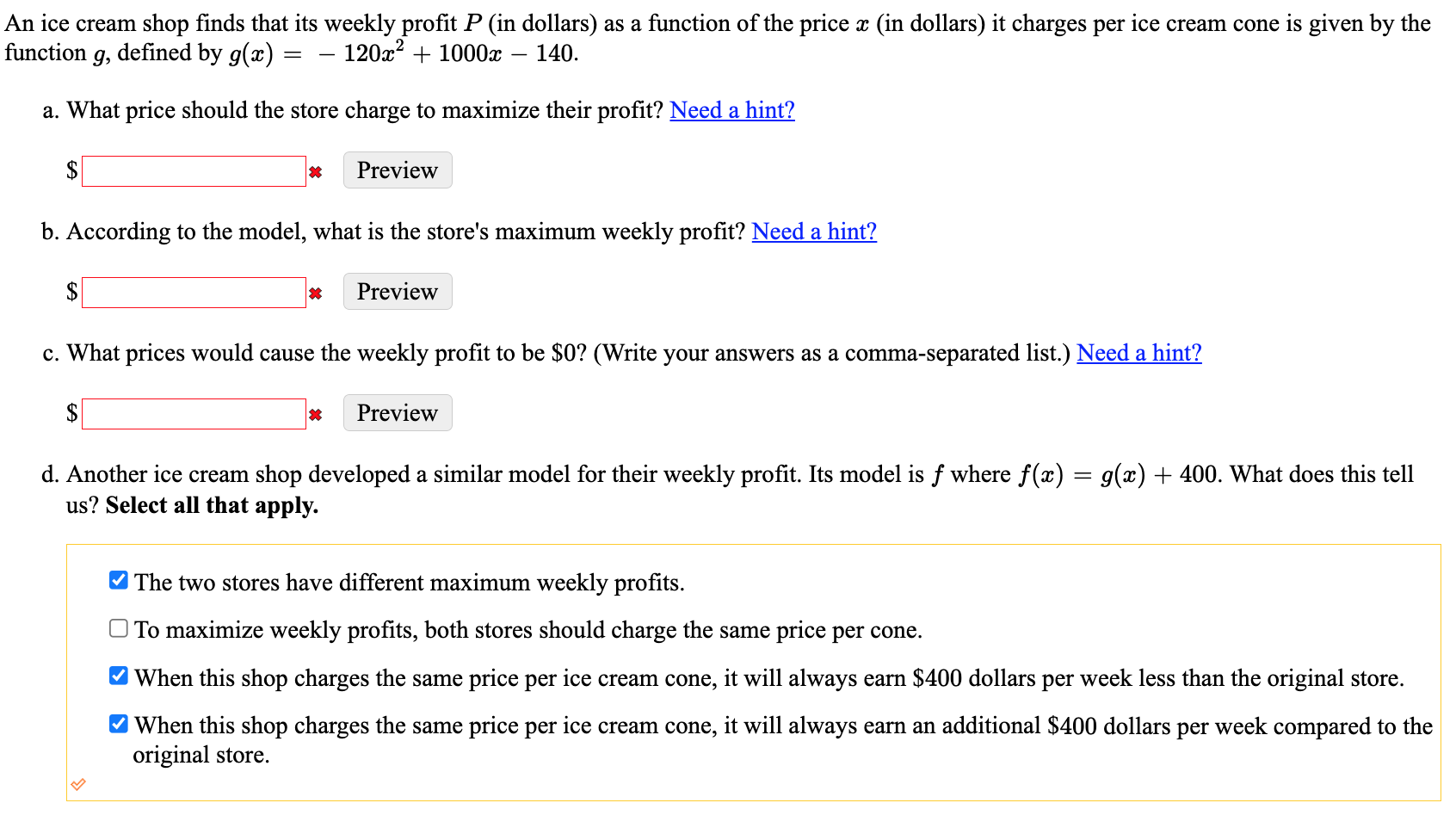This screenshot has height=840, width=1456.
Task: Click the Preview button for part a
Action: (x=396, y=170)
